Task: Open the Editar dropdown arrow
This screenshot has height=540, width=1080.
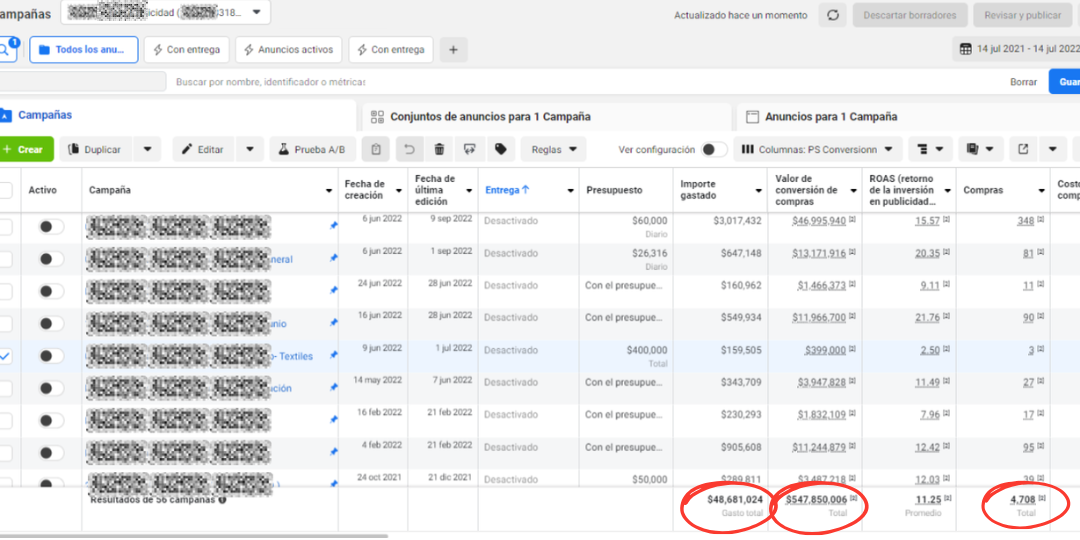Action: pos(249,149)
